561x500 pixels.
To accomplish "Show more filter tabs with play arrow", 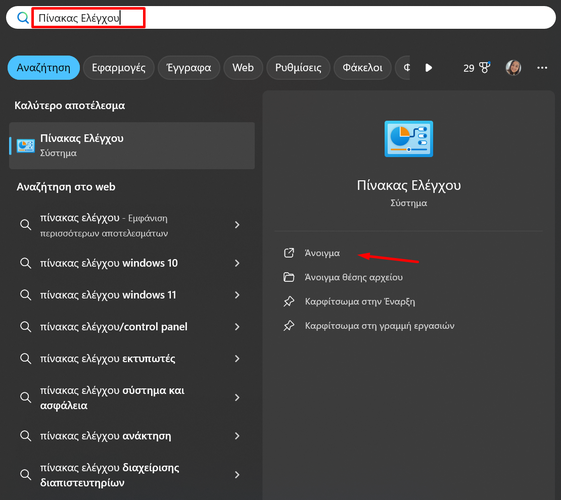I will point(429,68).
